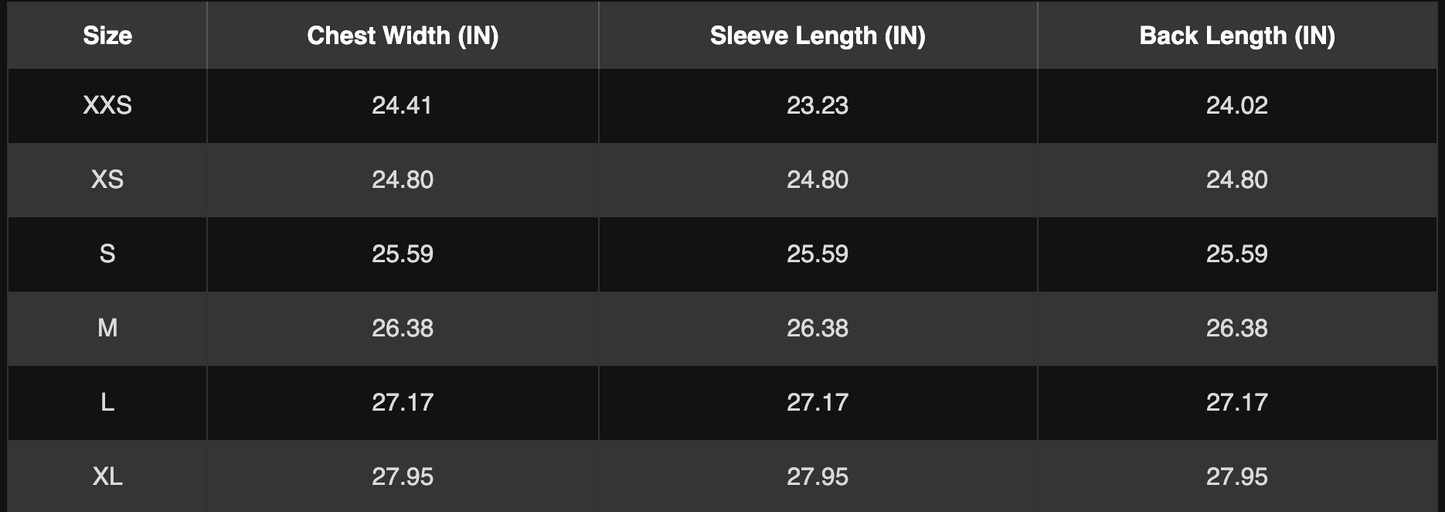The image size is (1445, 512).
Task: Click the Chest Width (IN) header
Action: click(402, 36)
